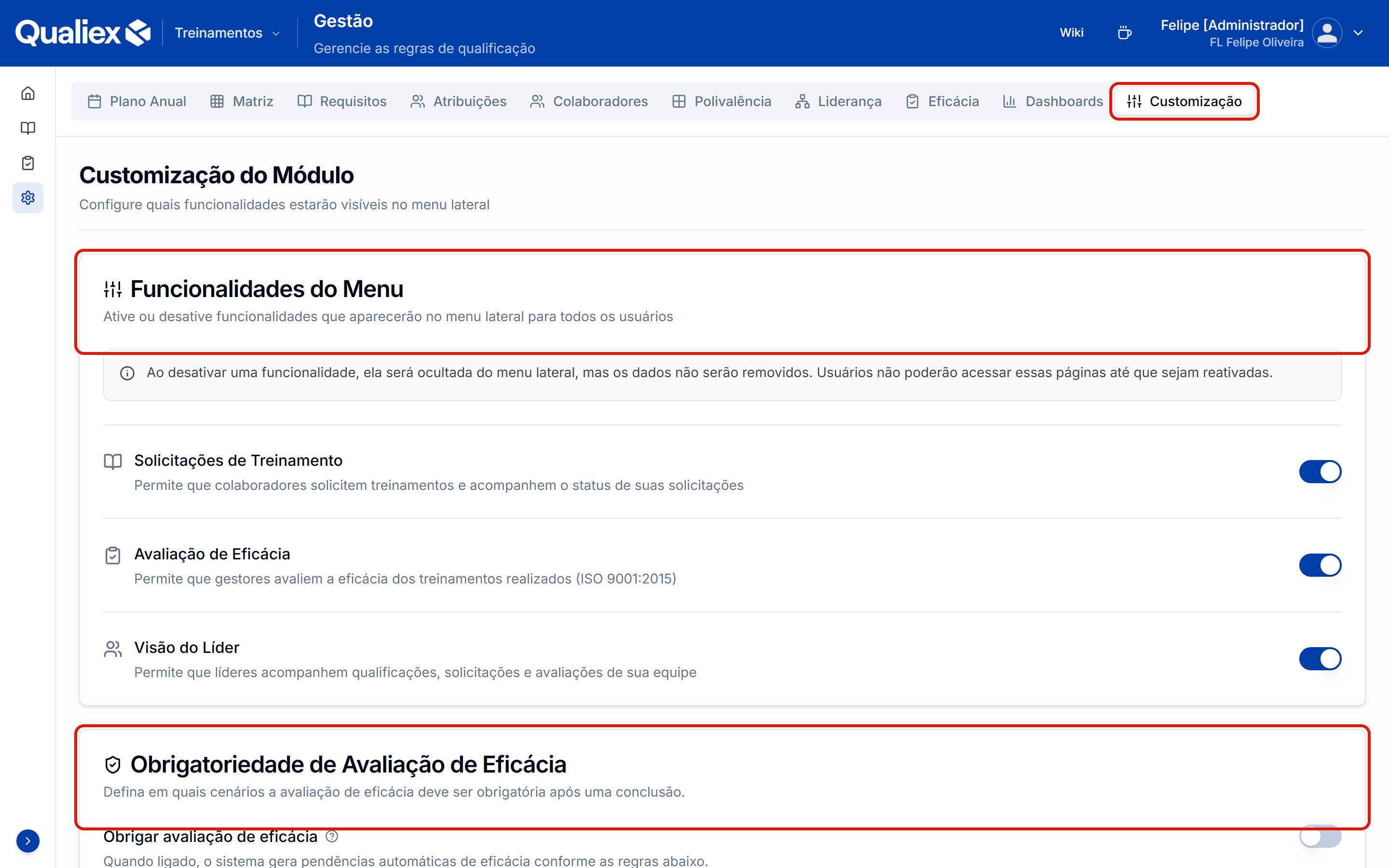Open the clipboard check icon in left sidebar

point(27,163)
